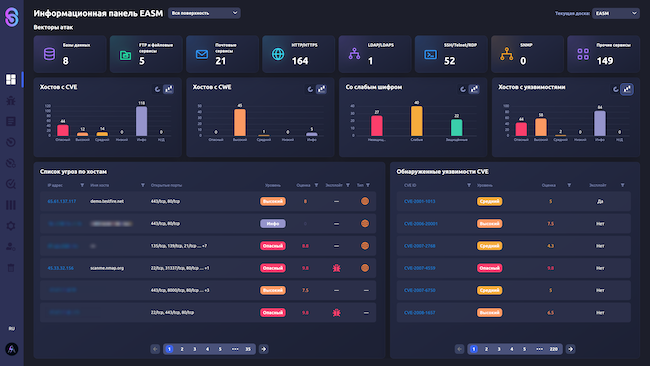Image resolution: width=650 pixels, height=366 pixels.
Task: Click host name scanme.nmap.org
Action: (107, 268)
